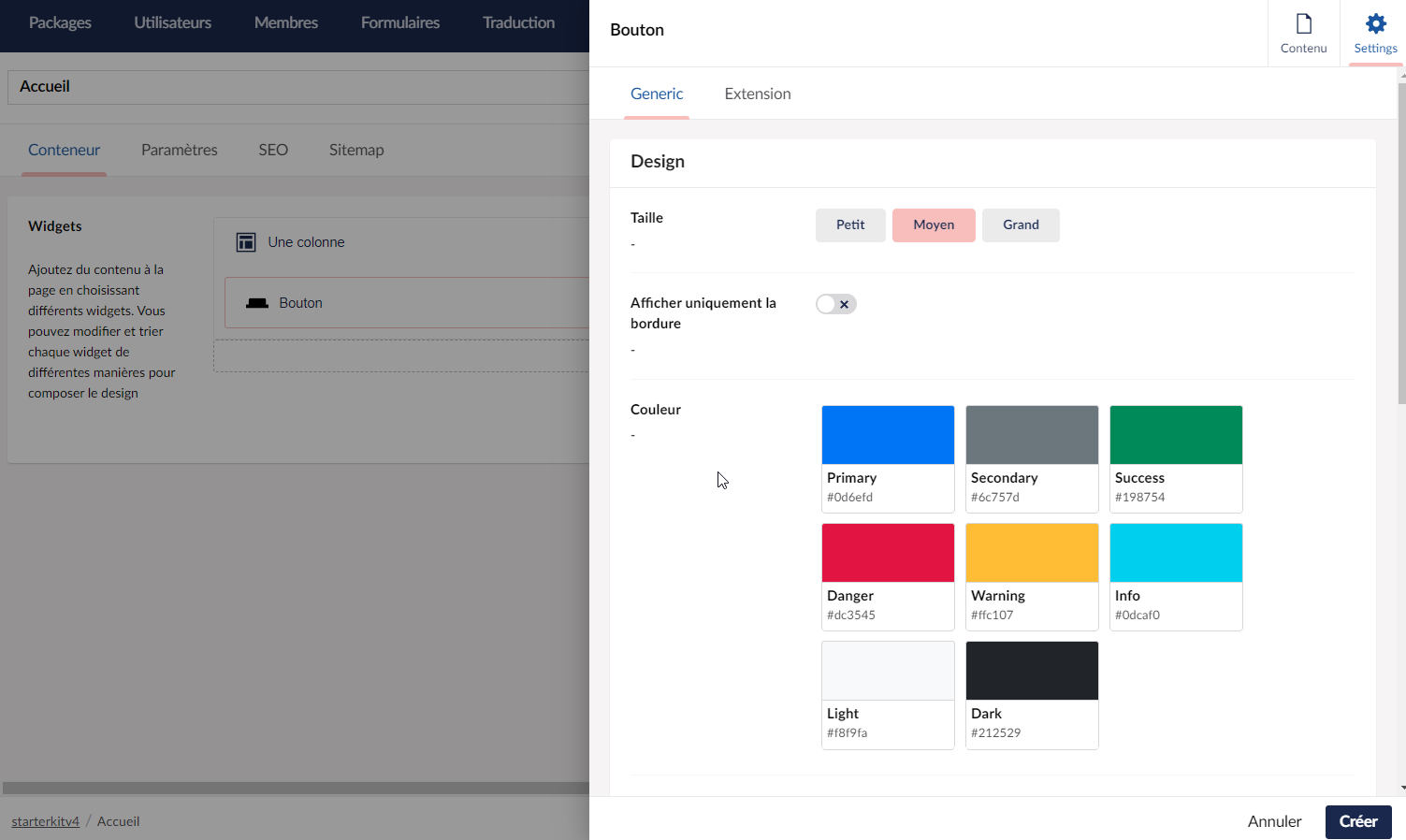Click the settings panel vertical scrollbar
This screenshot has width=1406, height=840.
tap(1401, 243)
